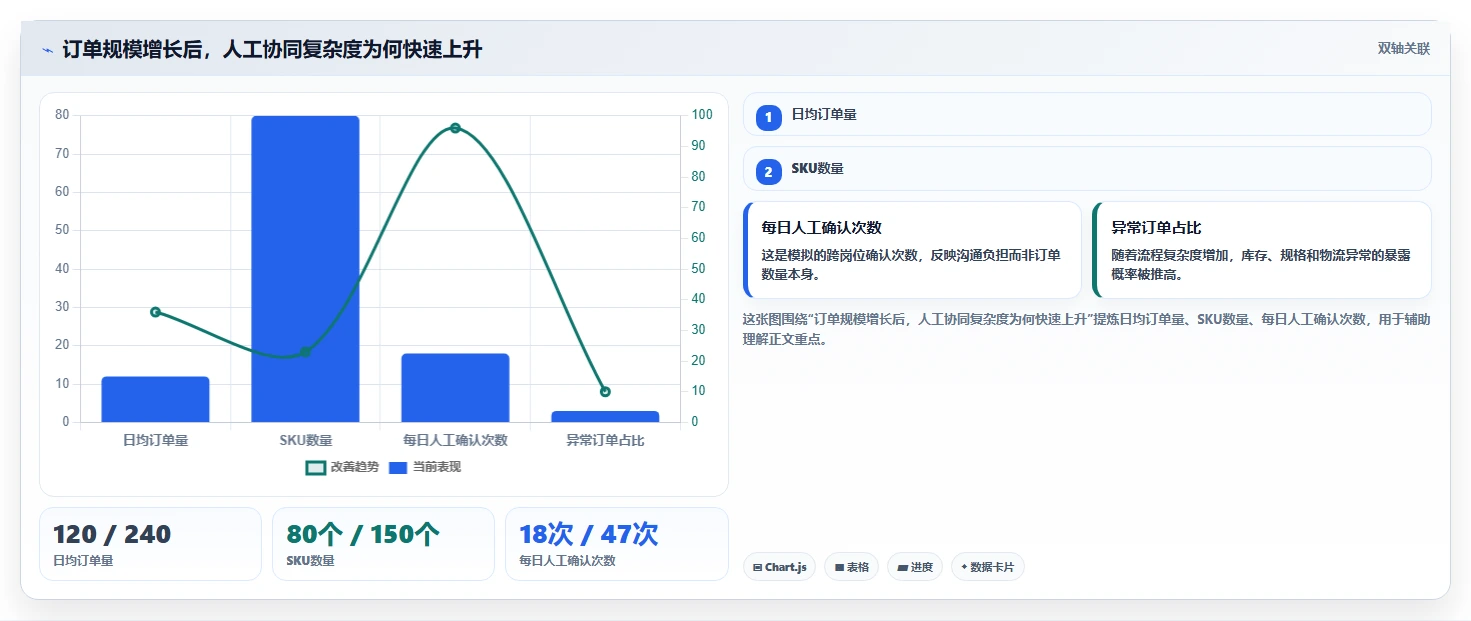The height and width of the screenshot is (621, 1471).
Task: Click the number 1 badge for 日均订单量
Action: click(768, 118)
